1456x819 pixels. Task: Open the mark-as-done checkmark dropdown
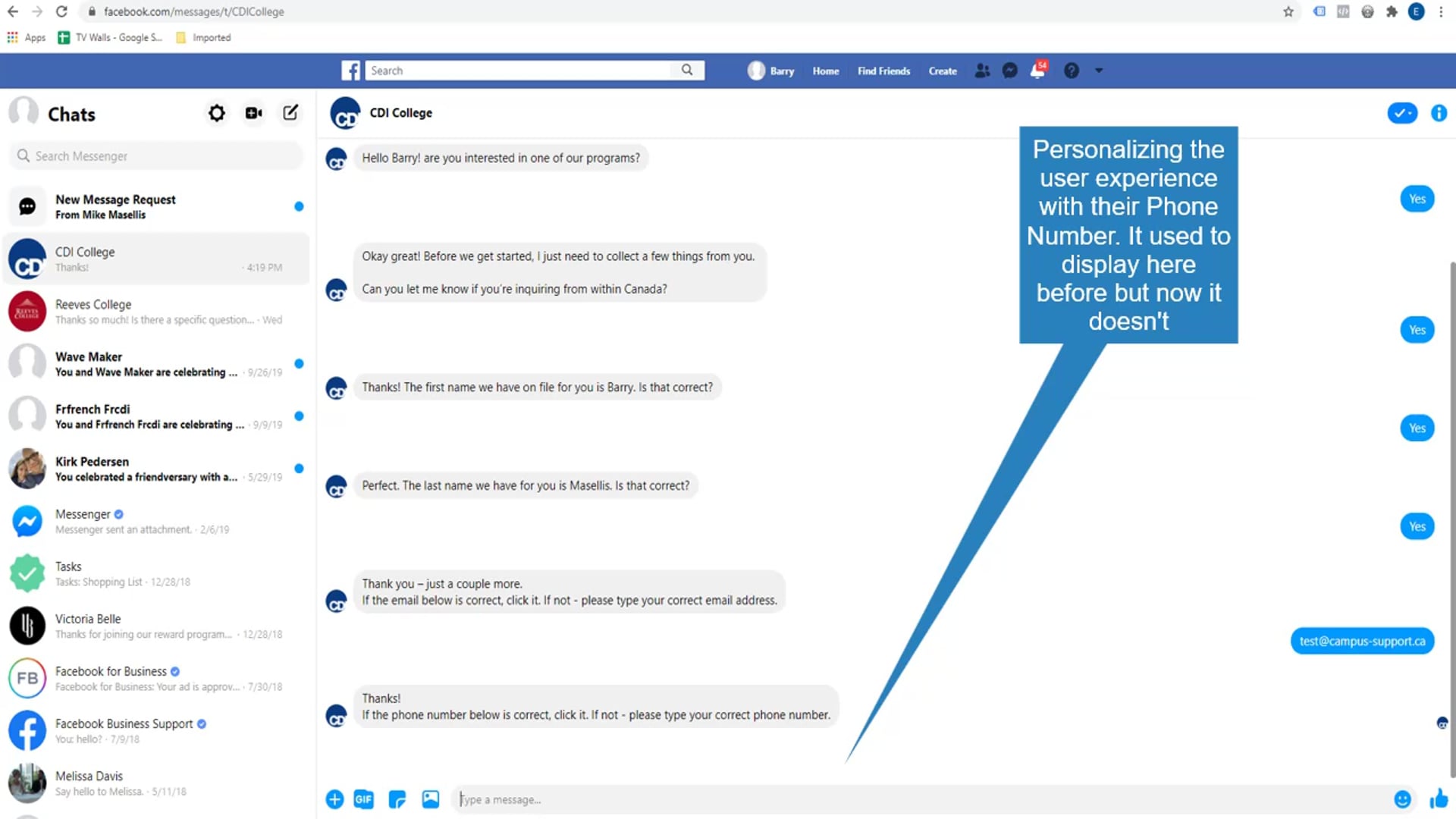pyautogui.click(x=1402, y=113)
